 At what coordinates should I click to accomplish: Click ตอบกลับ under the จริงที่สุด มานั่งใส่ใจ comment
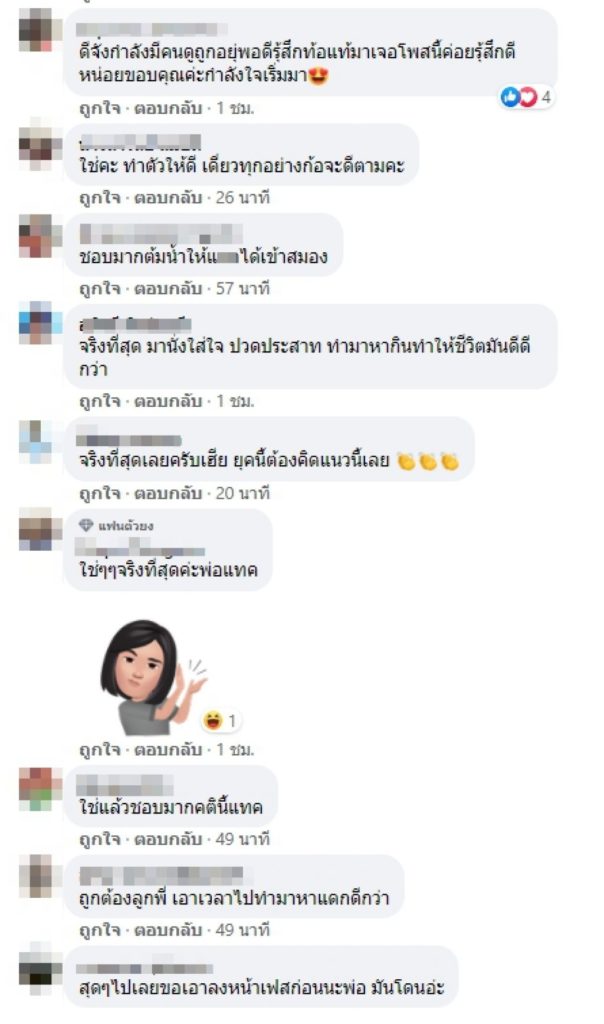click(x=168, y=400)
